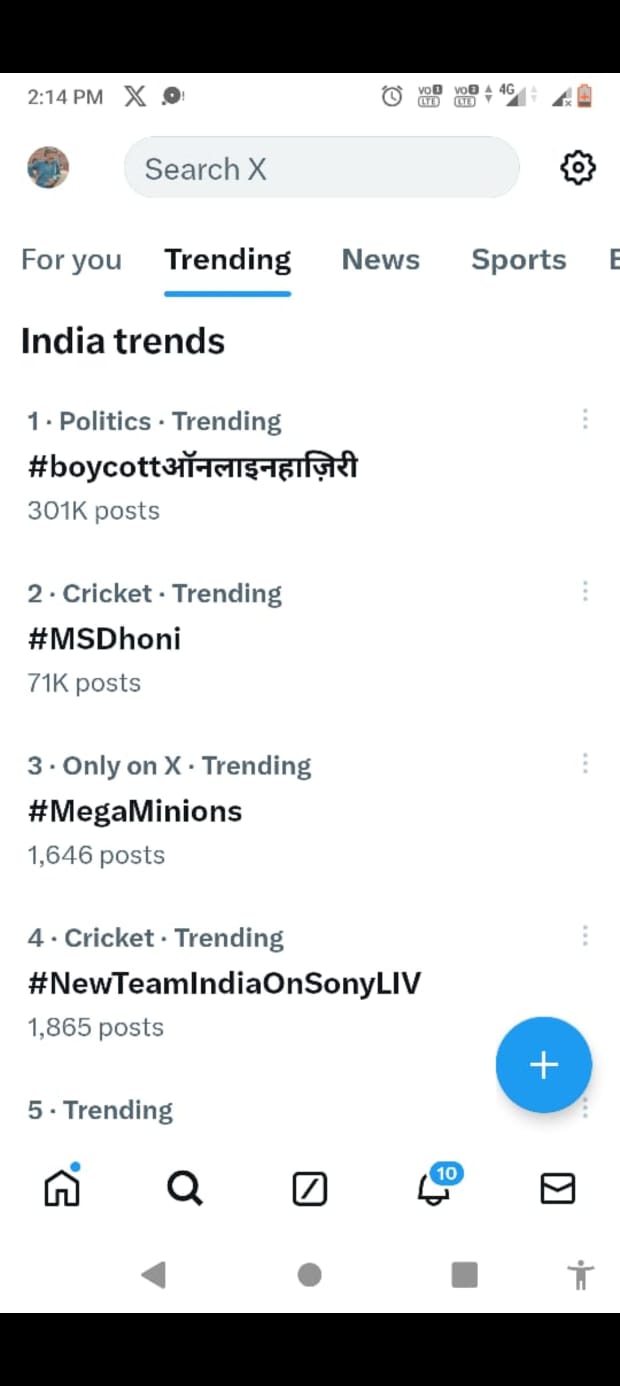The image size is (620, 1386).
Task: Open notifications bell with 10 badge
Action: [x=435, y=1186]
